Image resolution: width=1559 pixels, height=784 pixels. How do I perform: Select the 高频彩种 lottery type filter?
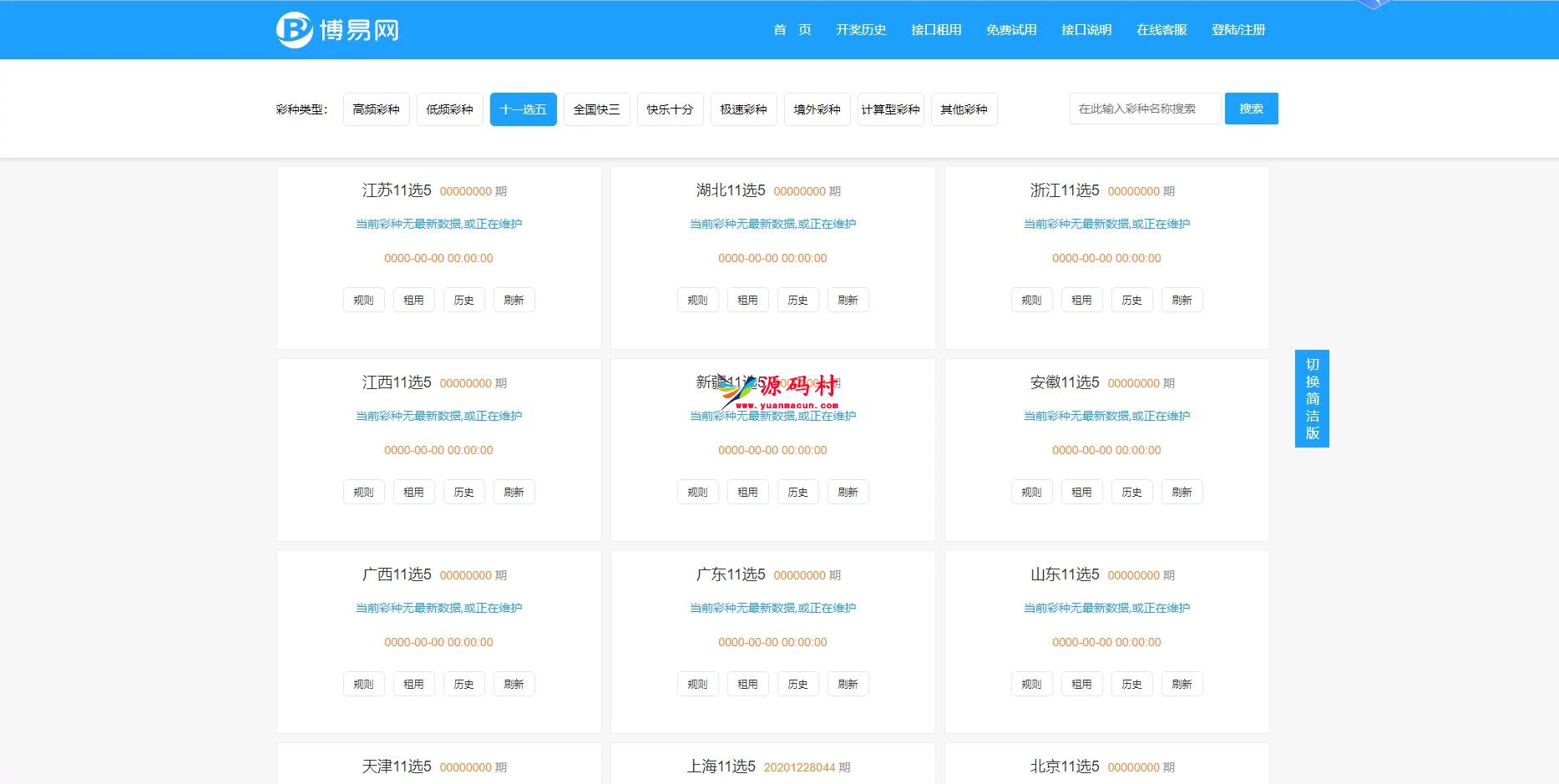(x=376, y=109)
